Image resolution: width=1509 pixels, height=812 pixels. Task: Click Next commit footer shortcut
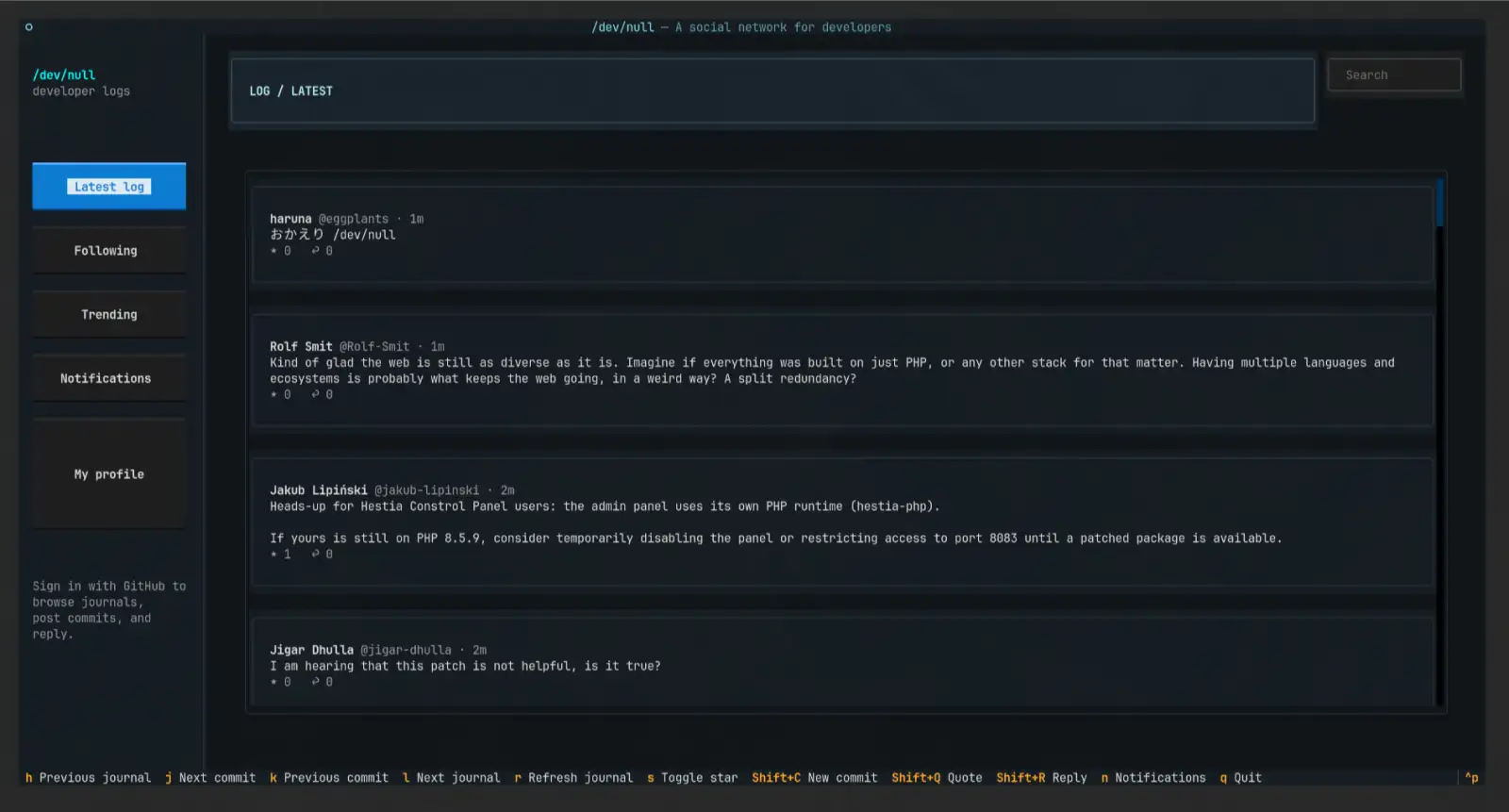coord(210,778)
